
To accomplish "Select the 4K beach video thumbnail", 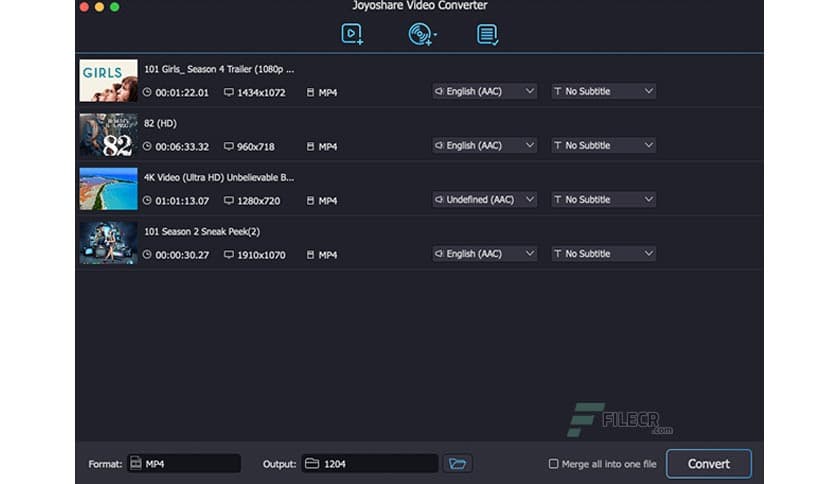I will pos(108,189).
